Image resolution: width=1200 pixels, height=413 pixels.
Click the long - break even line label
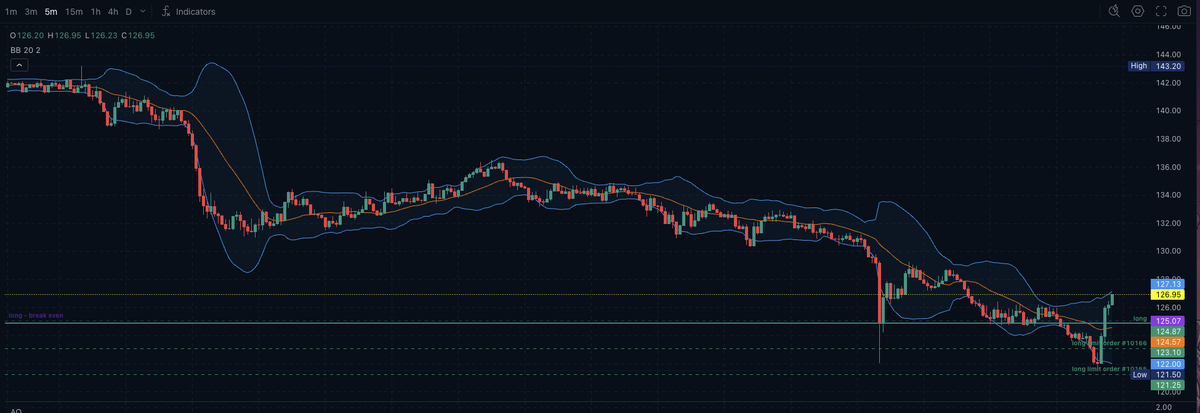click(36, 316)
